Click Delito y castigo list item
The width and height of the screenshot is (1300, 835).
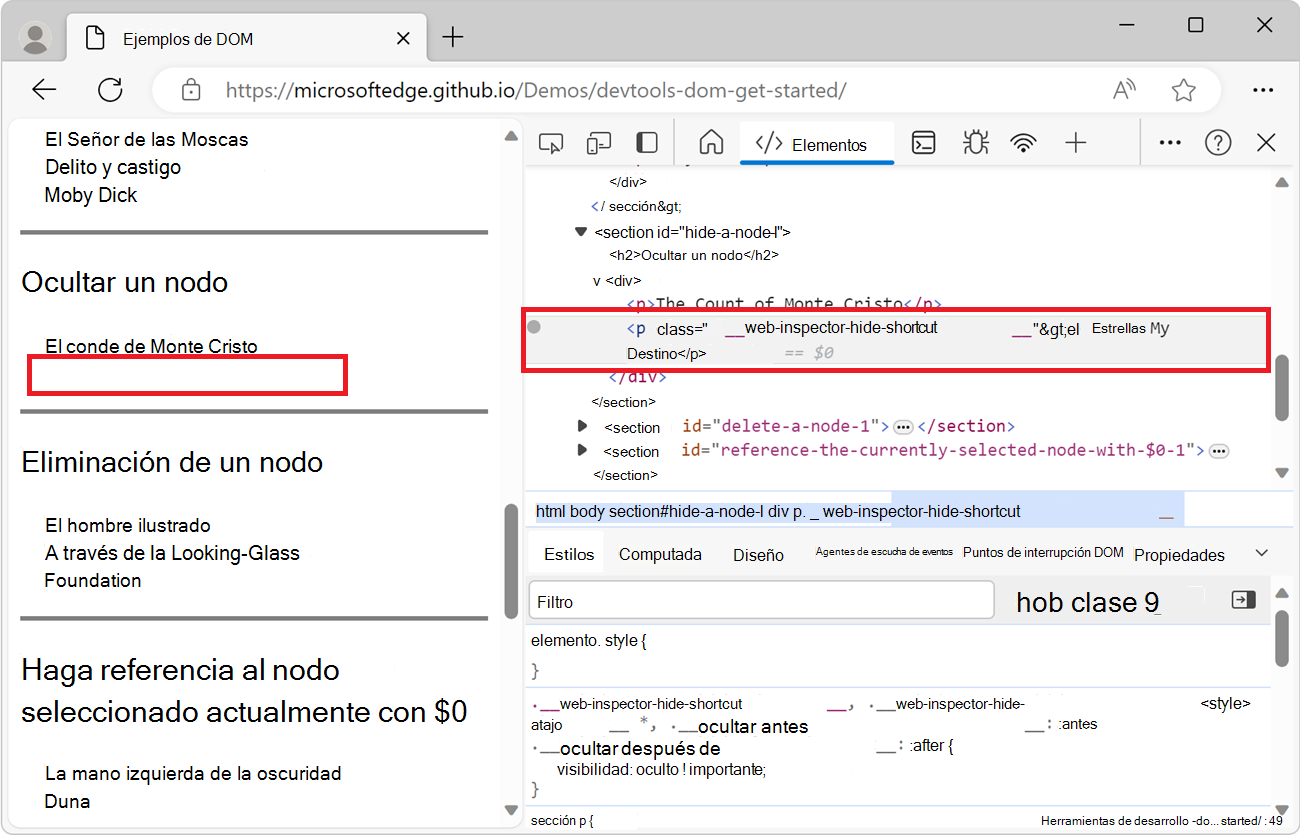point(113,167)
